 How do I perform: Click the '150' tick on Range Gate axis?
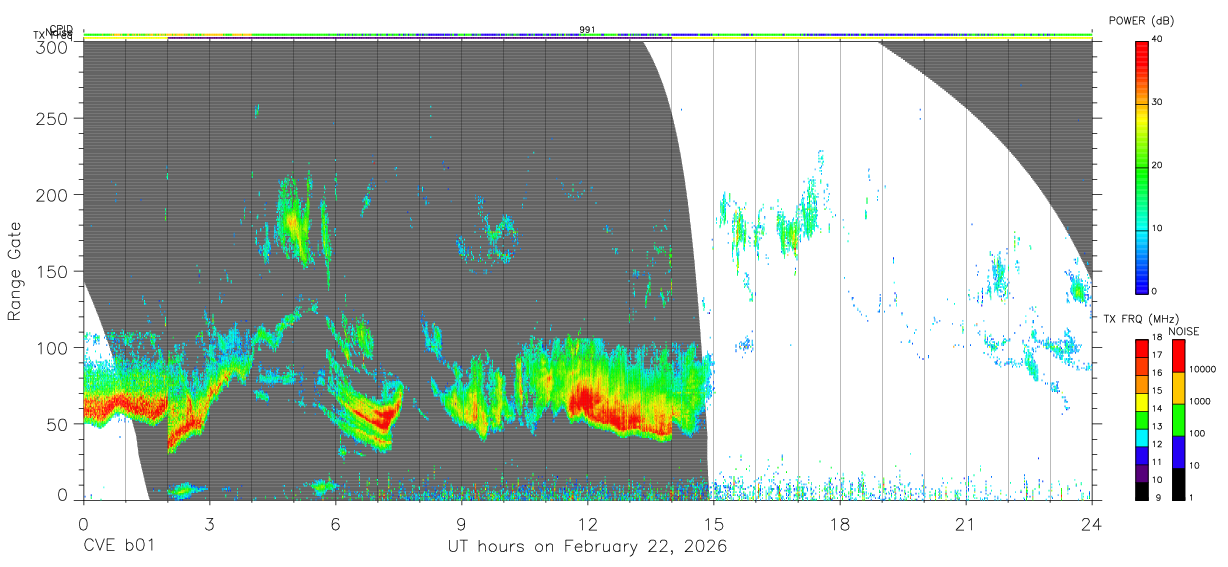(53, 271)
